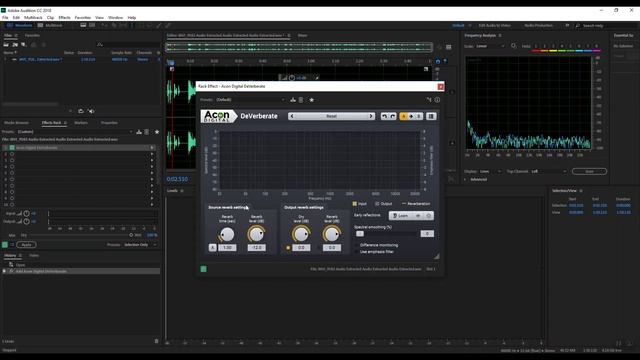Toggle the green power button in Rack Effect dialog
Screen dimensions: 640x360
pos(203,269)
